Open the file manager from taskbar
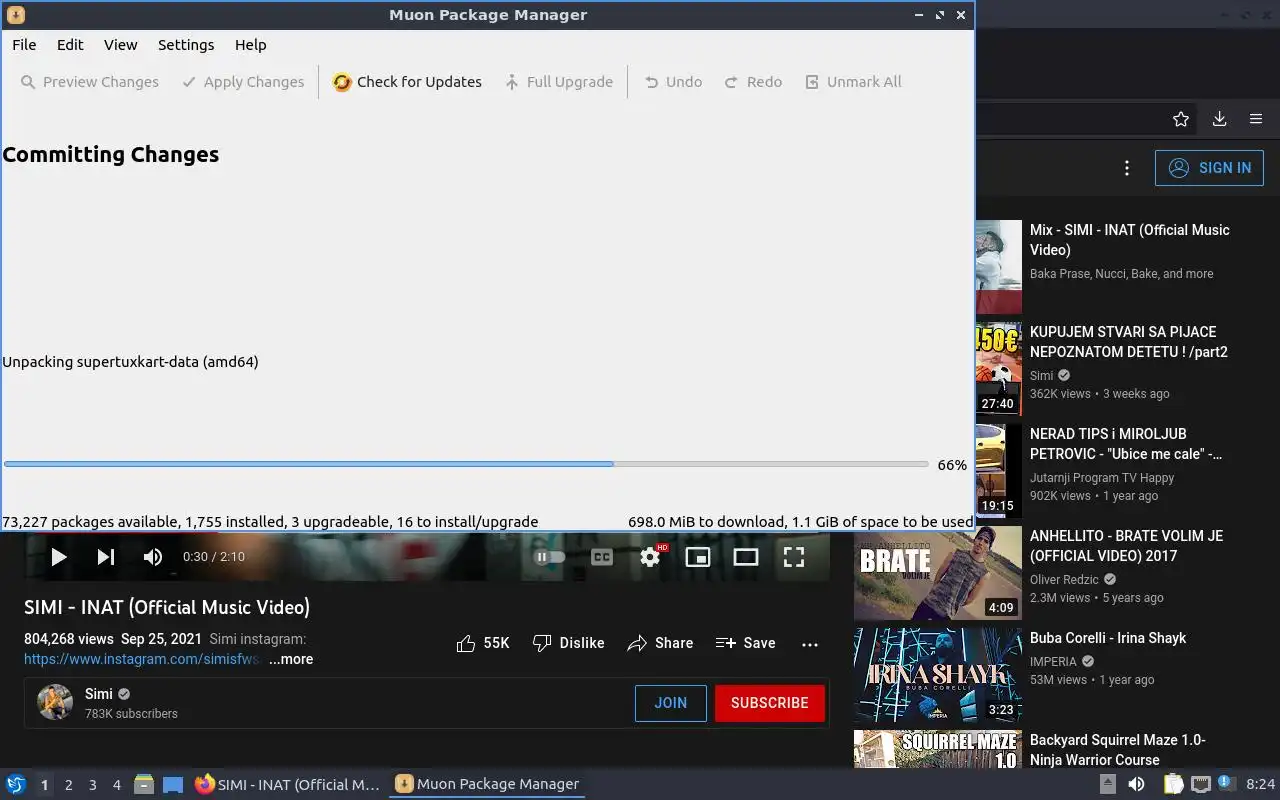 pyautogui.click(x=144, y=785)
